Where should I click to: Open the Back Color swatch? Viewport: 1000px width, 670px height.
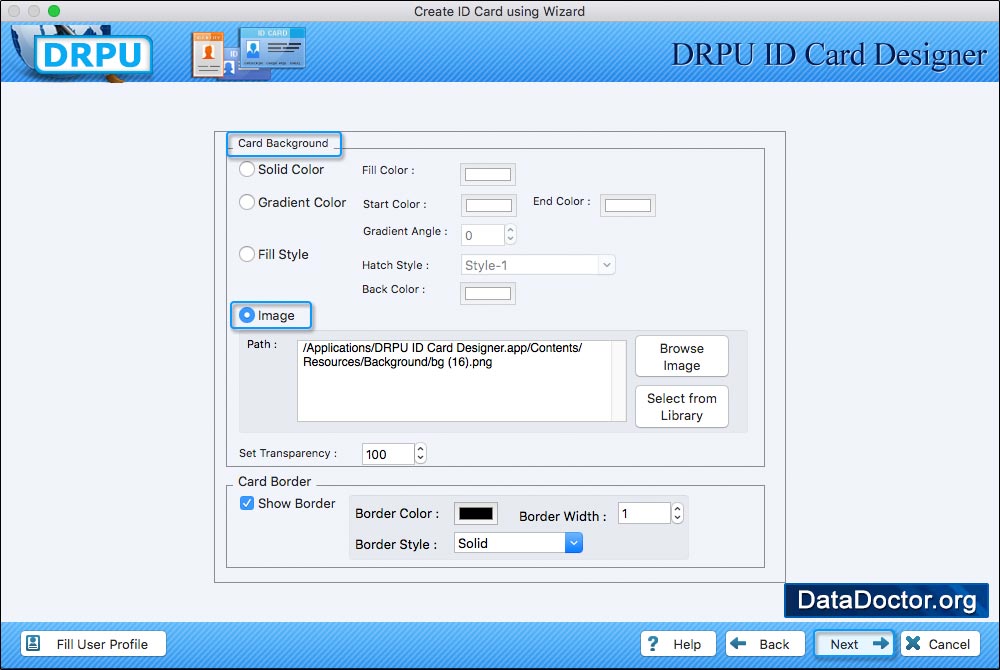[488, 293]
